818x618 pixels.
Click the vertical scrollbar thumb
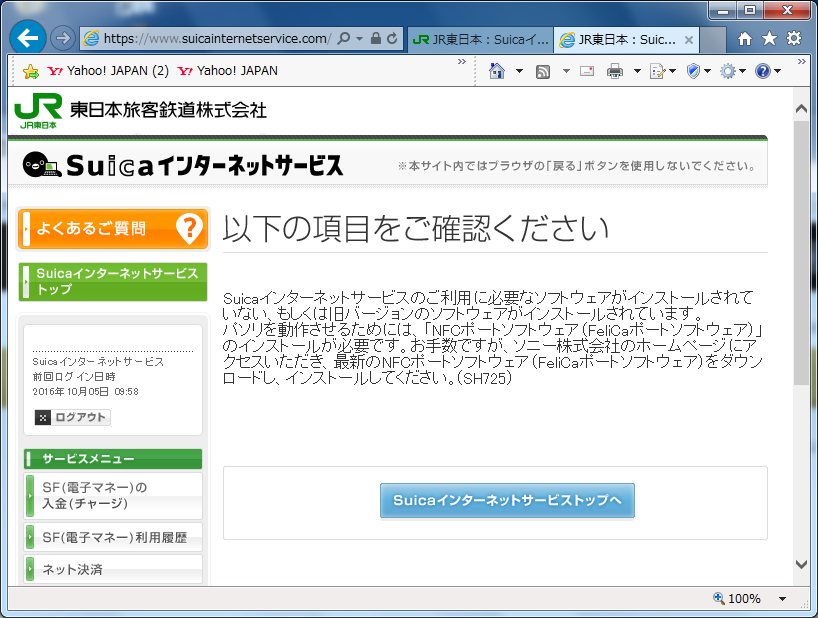tap(801, 252)
